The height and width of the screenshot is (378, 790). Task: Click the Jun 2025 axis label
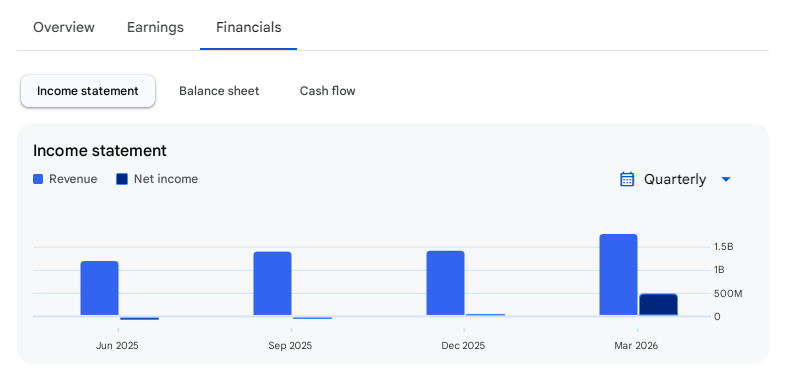117,346
